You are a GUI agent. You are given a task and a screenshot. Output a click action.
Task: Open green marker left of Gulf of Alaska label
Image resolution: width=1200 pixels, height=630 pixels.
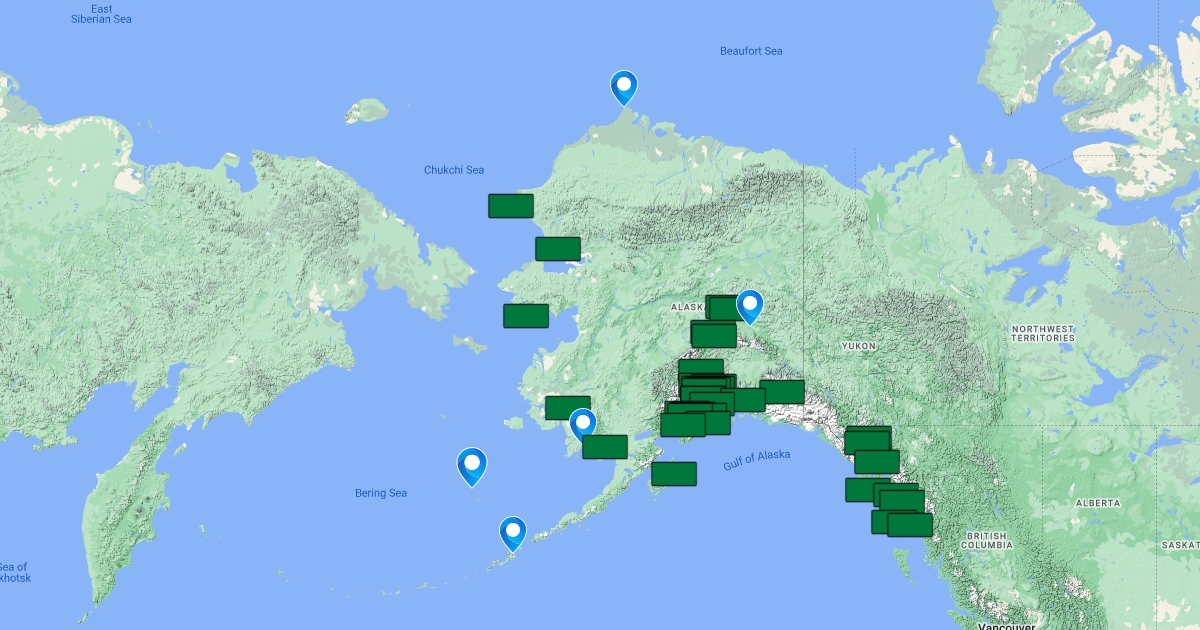[x=673, y=474]
